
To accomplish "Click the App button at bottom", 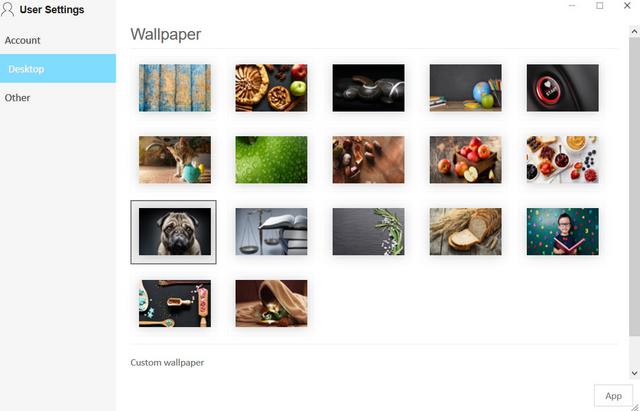I will [x=613, y=396].
